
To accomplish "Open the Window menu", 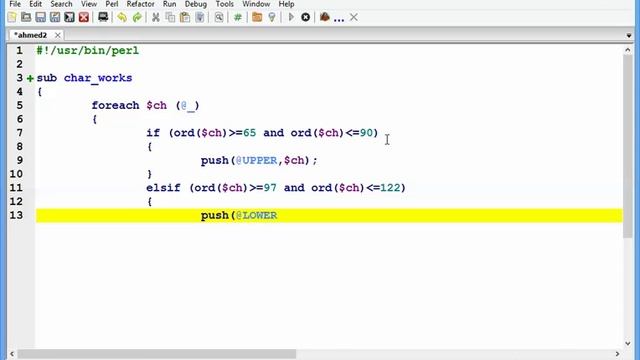I will [x=256, y=4].
